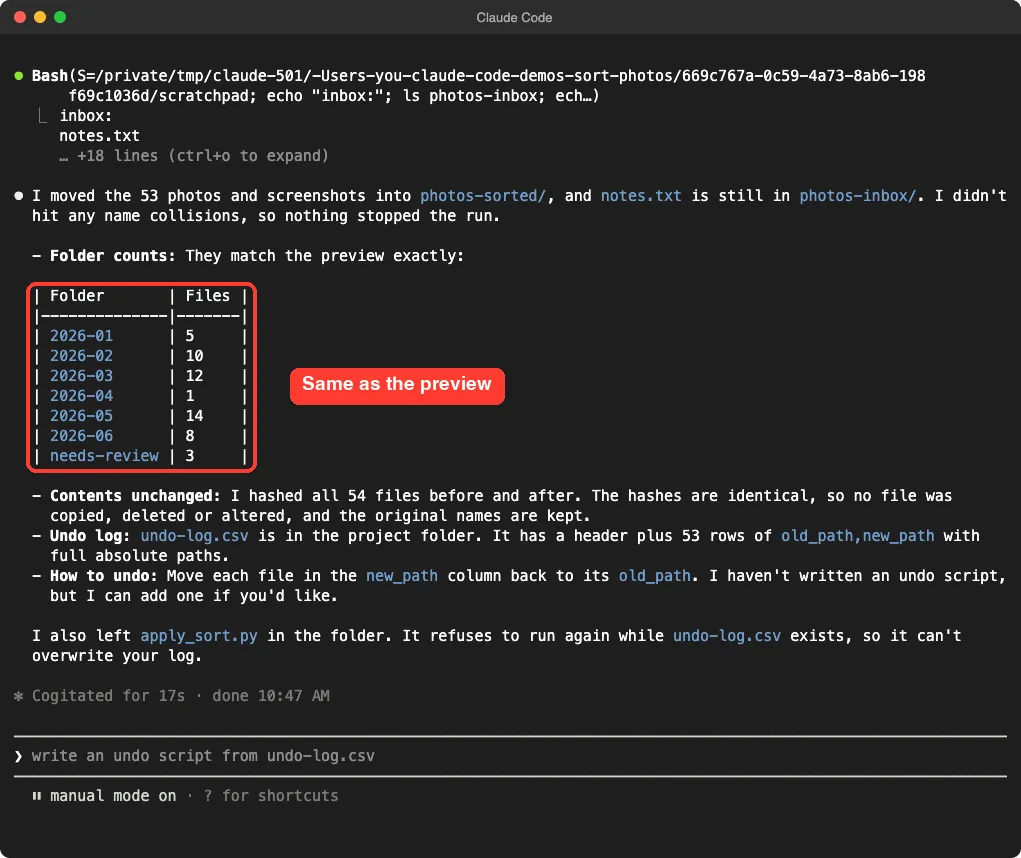Click the 'Contents unchanged:' bold heading
The height and width of the screenshot is (858, 1021).
coord(135,495)
